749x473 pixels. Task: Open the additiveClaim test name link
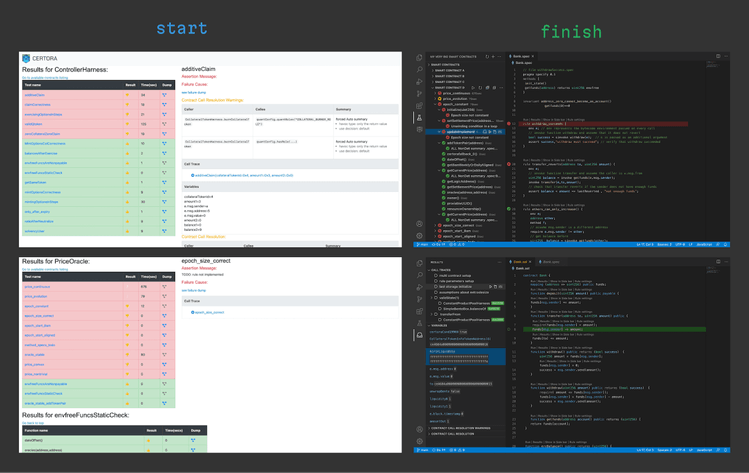[x=34, y=95]
